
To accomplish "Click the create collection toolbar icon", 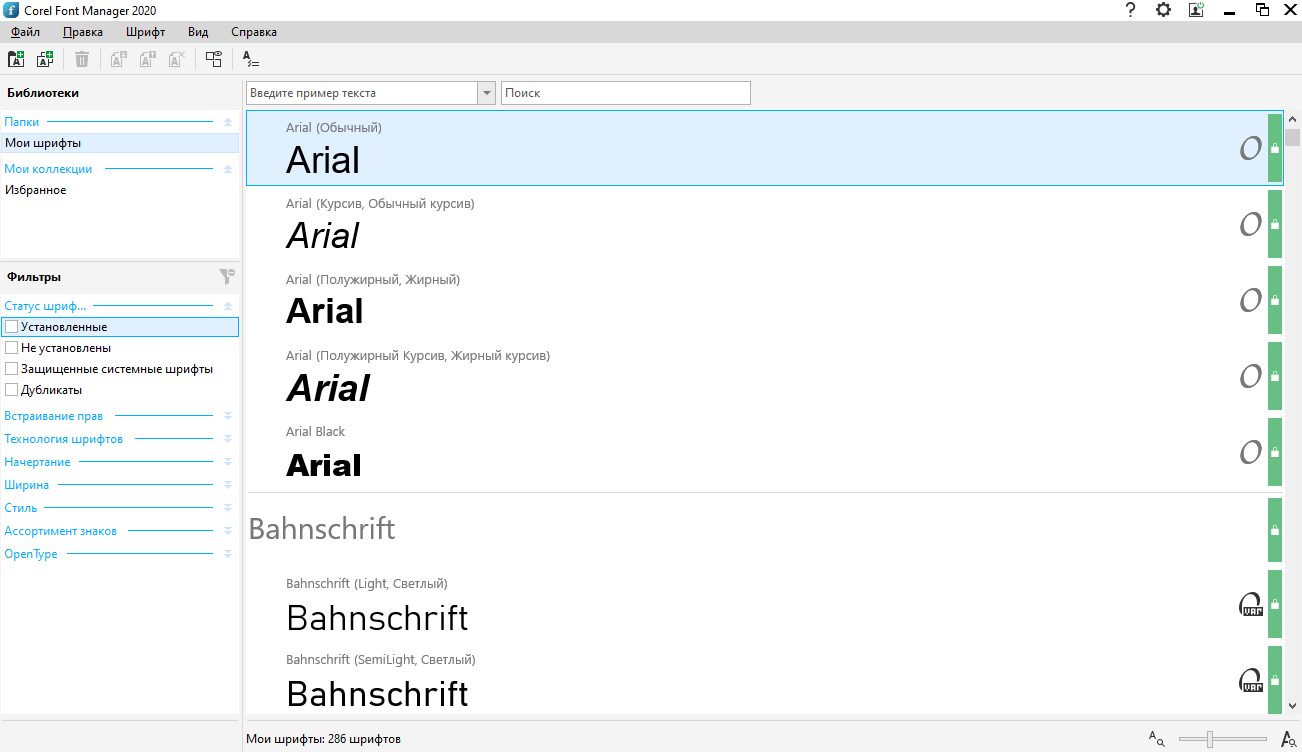I will [x=45, y=59].
